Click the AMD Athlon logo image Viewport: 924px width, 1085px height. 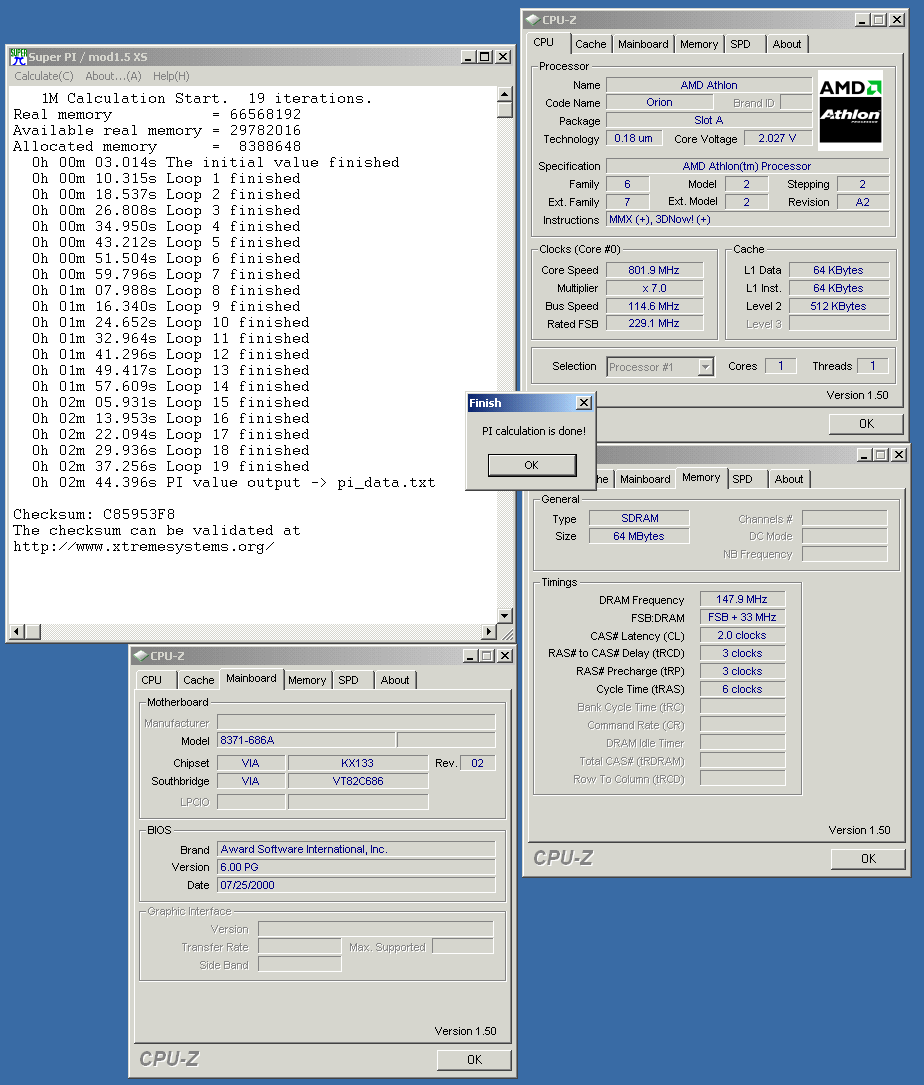tap(850, 110)
